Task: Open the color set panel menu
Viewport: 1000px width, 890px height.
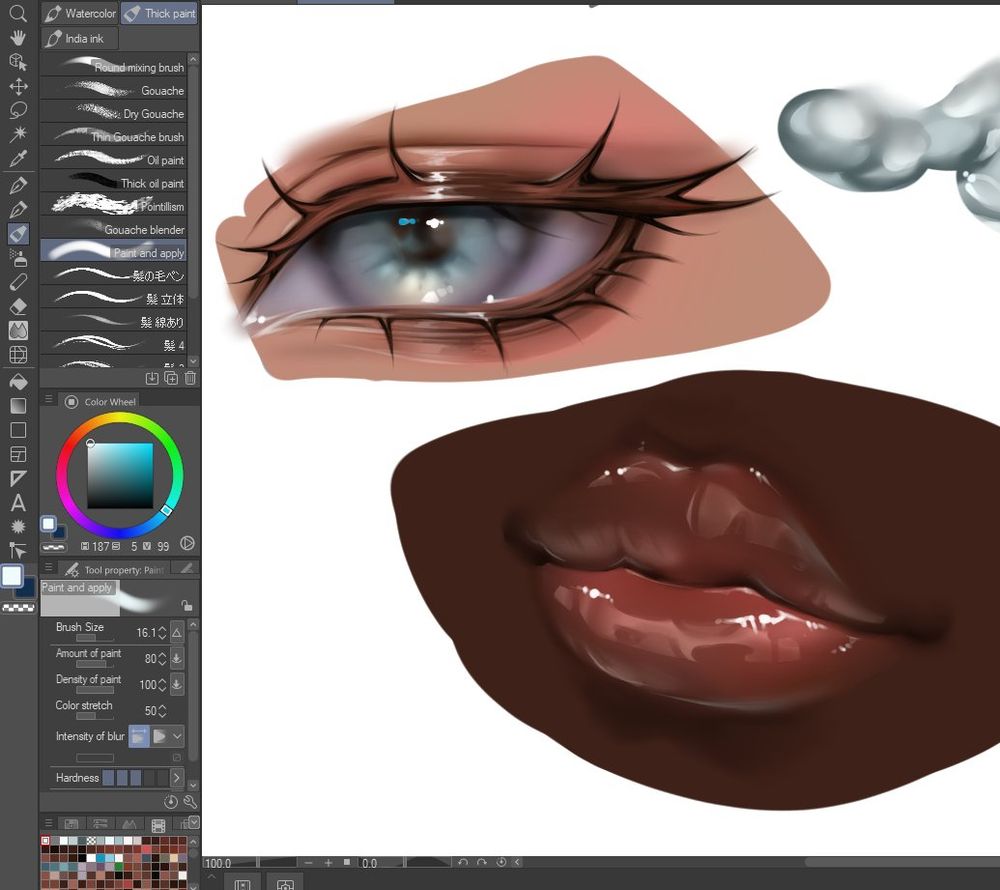Action: coord(48,822)
